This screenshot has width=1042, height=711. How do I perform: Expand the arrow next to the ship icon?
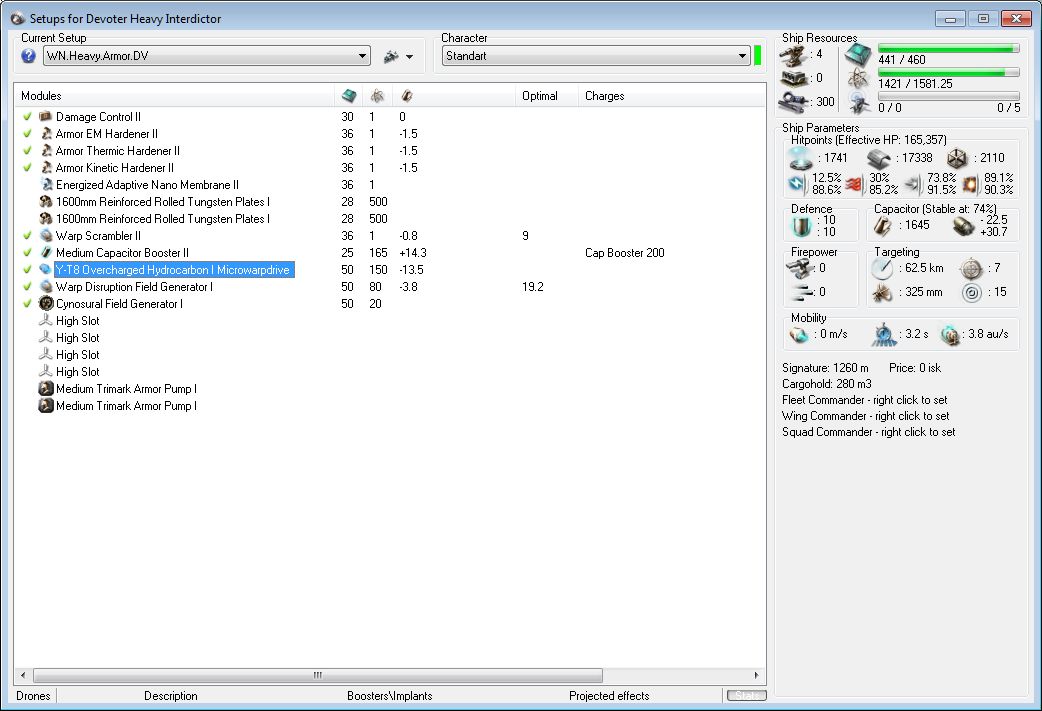[409, 57]
